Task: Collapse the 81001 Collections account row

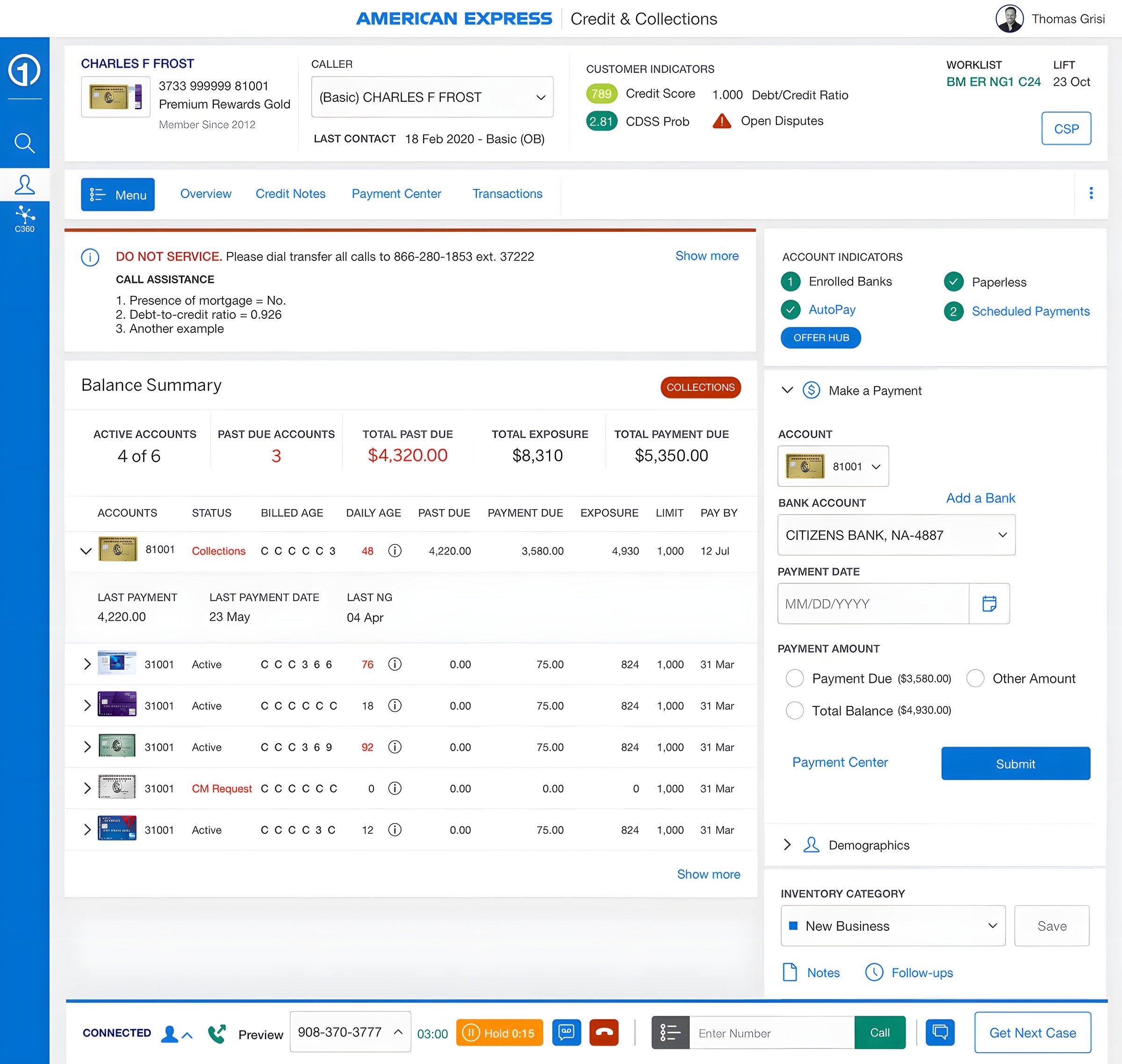Action: (x=86, y=551)
